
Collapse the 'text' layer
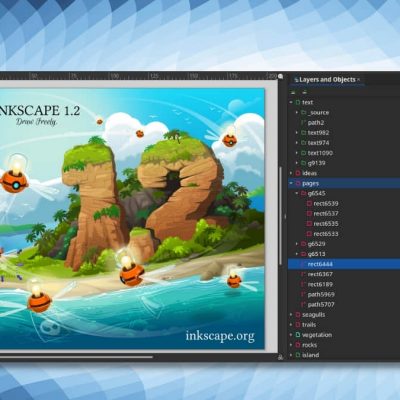point(291,103)
